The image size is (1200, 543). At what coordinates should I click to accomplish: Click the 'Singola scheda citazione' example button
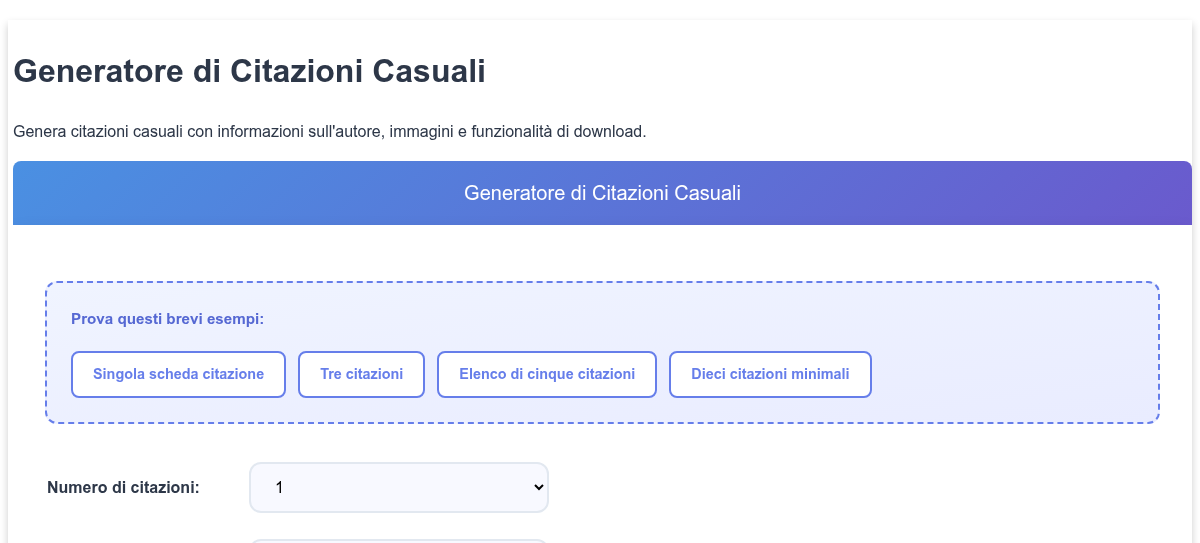[178, 374]
